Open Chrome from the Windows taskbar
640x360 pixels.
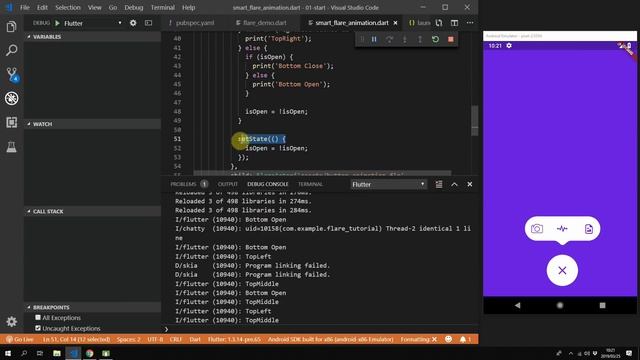click(x=89, y=353)
